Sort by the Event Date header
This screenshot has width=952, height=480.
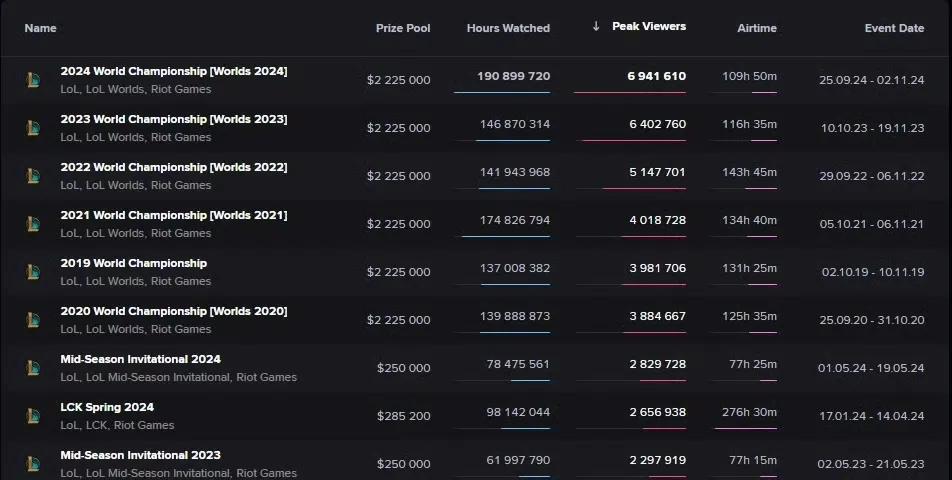click(894, 28)
